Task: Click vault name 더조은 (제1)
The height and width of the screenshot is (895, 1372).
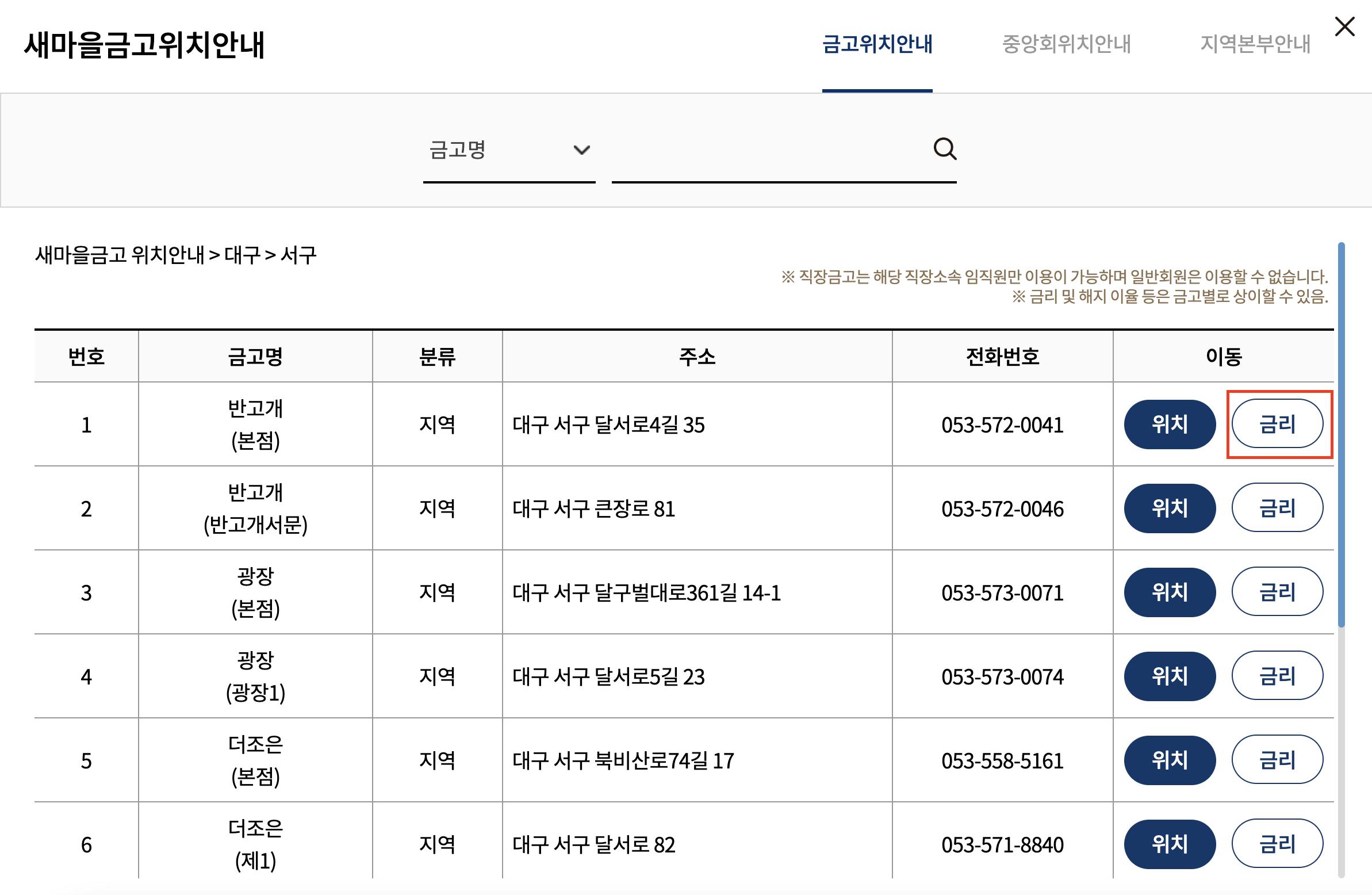Action: 255,844
